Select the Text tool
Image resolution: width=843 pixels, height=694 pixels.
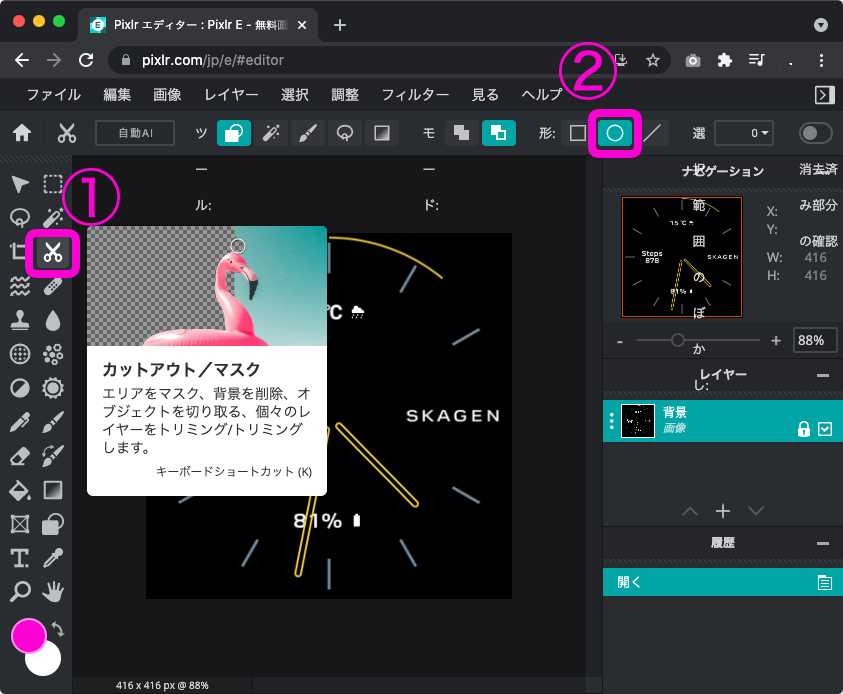(x=20, y=558)
